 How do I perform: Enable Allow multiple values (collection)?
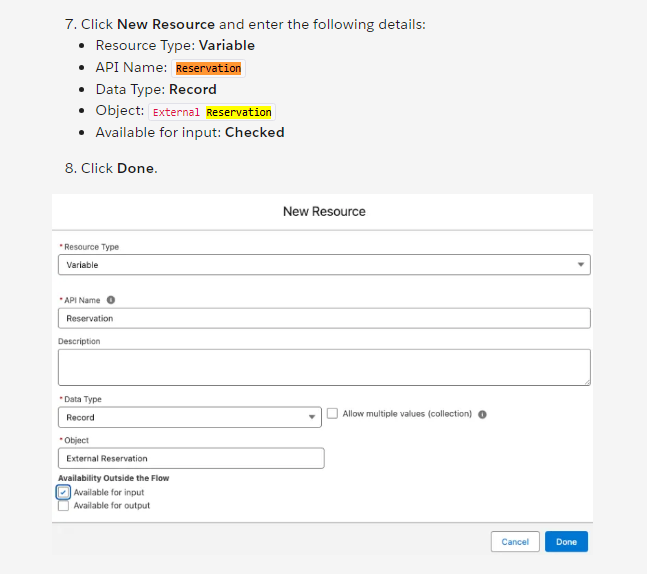point(332,413)
